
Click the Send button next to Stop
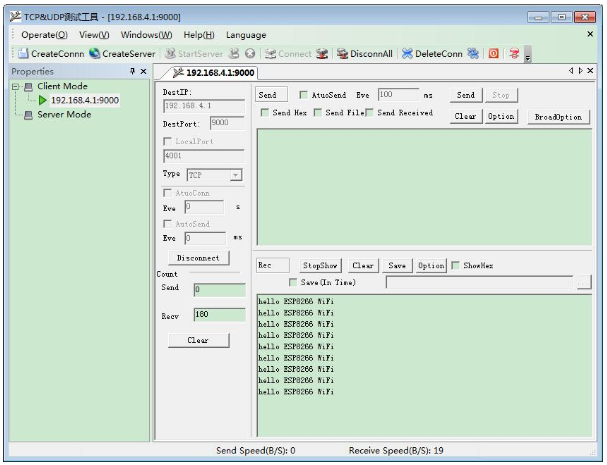[466, 95]
